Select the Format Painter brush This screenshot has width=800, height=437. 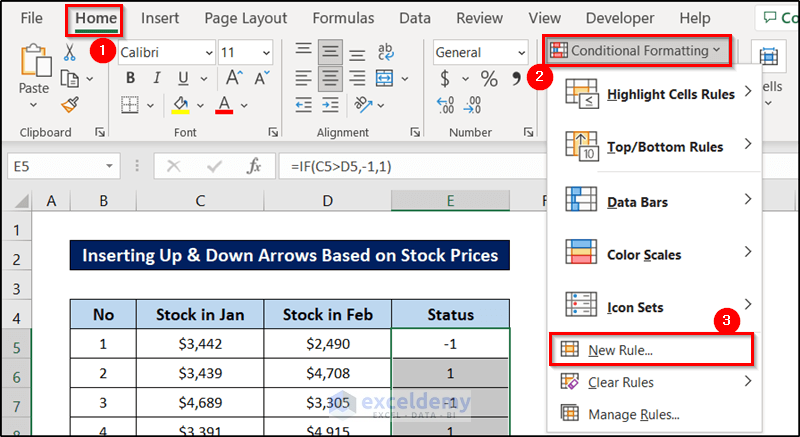click(x=70, y=105)
